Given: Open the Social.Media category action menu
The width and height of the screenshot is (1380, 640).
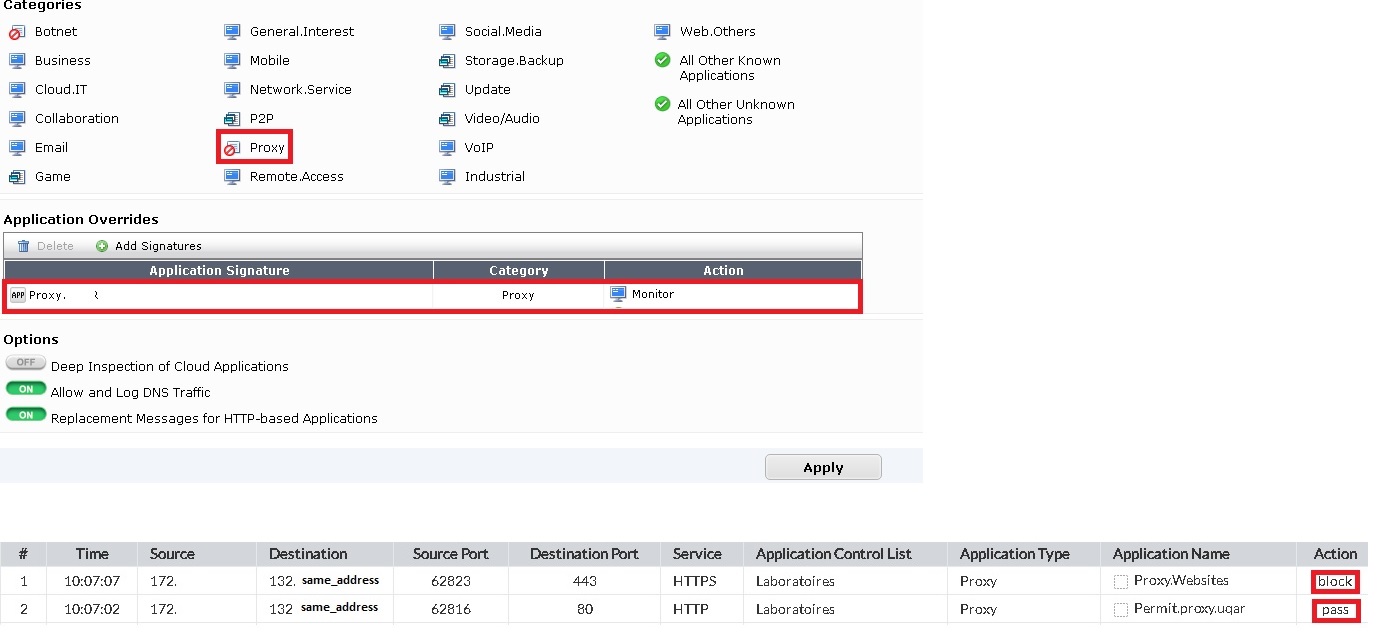Looking at the screenshot, I should 447,32.
